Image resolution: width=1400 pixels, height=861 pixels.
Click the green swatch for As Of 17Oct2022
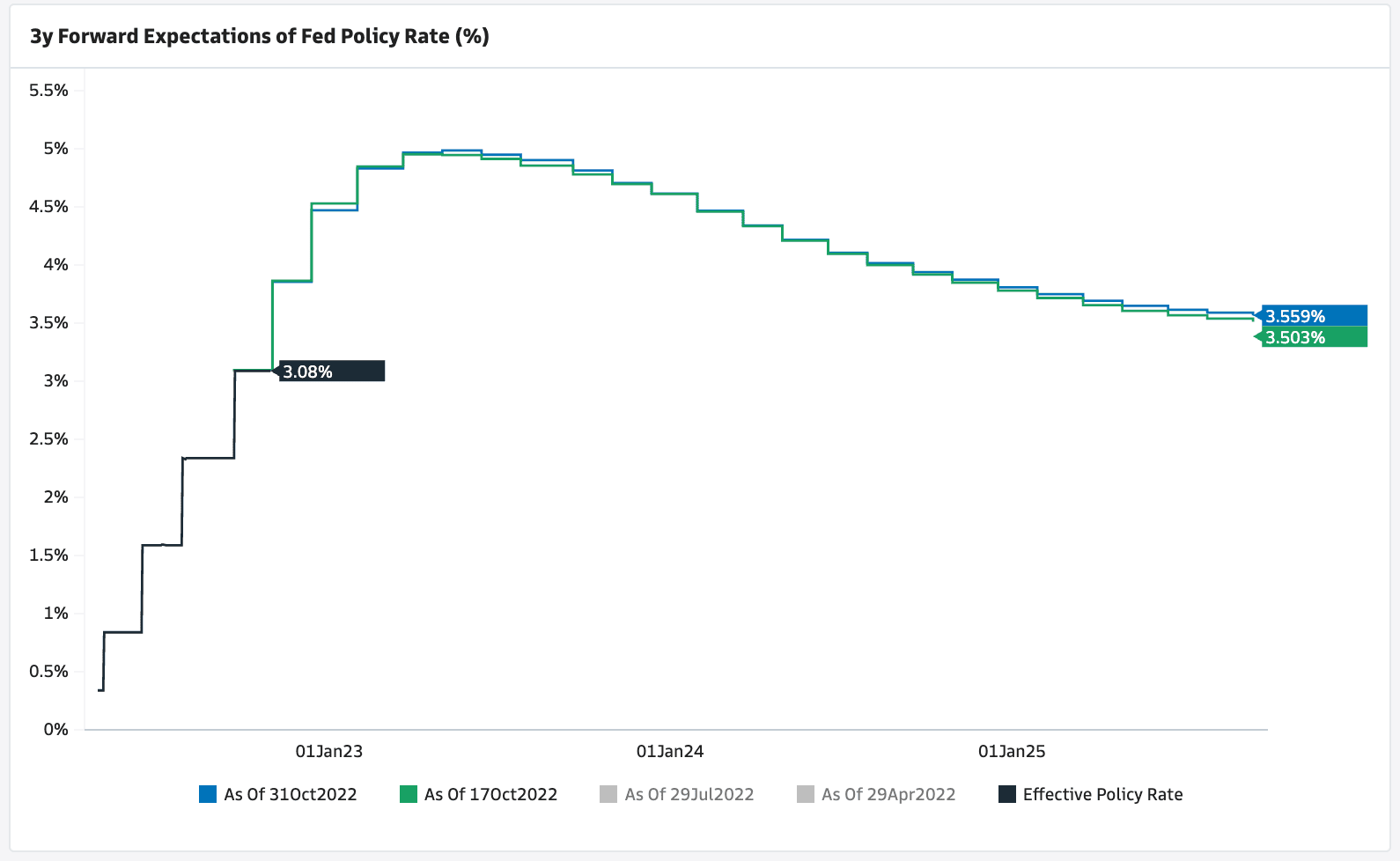pos(409,794)
